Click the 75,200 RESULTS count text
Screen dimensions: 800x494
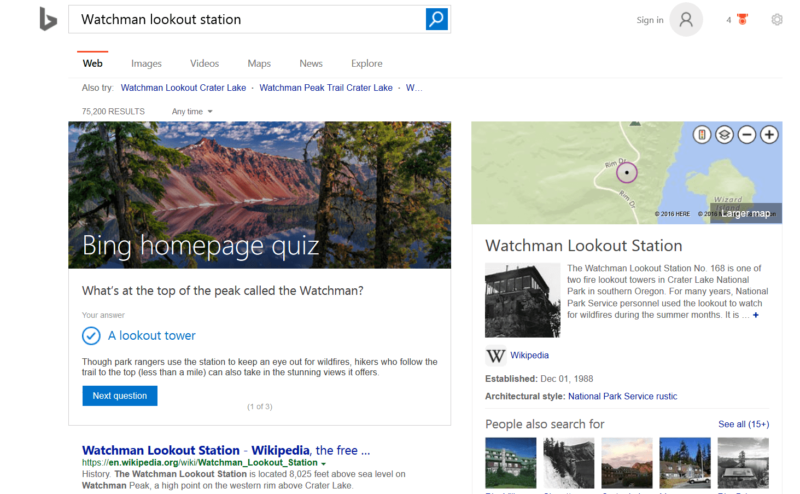(113, 111)
